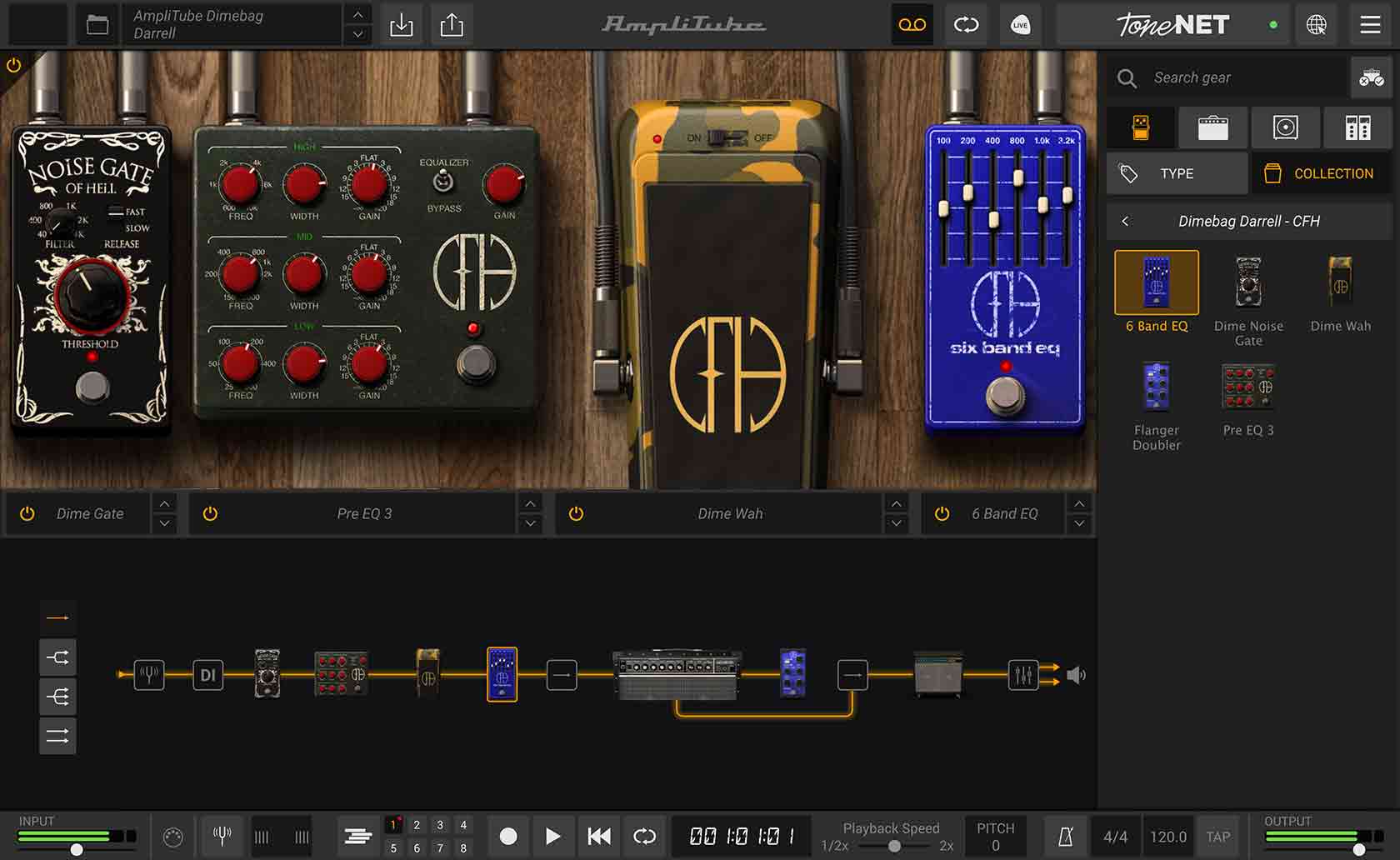Image resolution: width=1400 pixels, height=860 pixels.
Task: Flip the wah ON/OFF switch
Action: coord(727,137)
